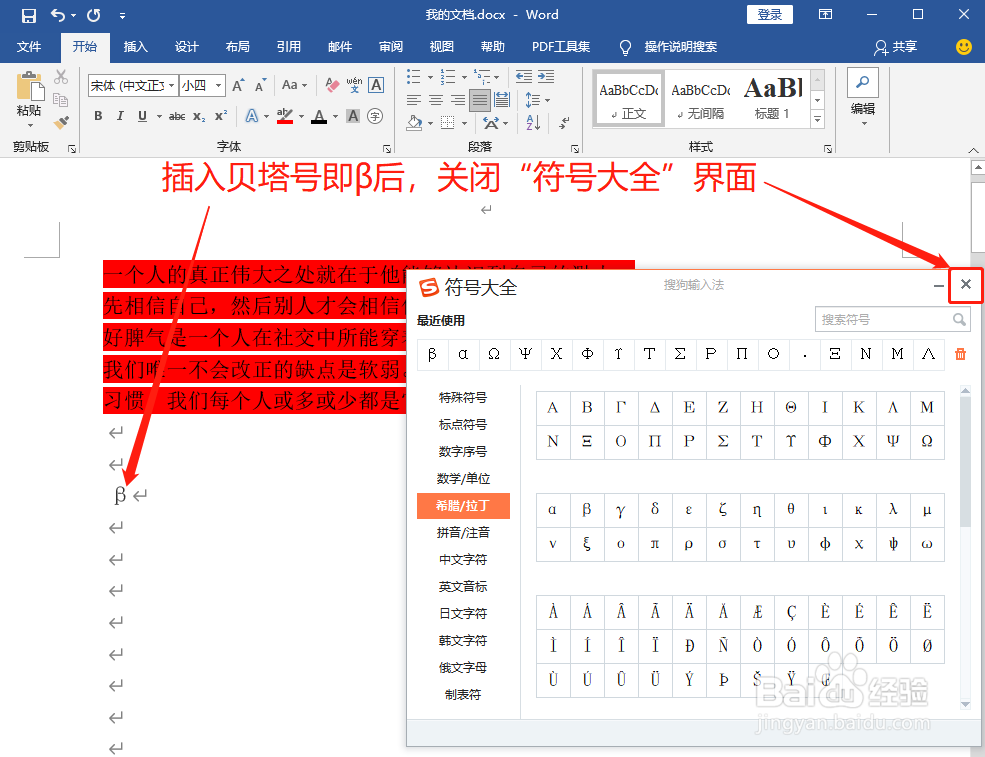The image size is (985, 757).
Task: Select the 数学/单位 symbol category
Action: [x=463, y=478]
